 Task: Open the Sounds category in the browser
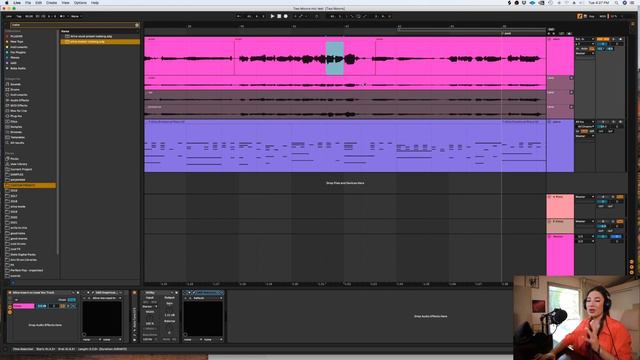coord(15,84)
